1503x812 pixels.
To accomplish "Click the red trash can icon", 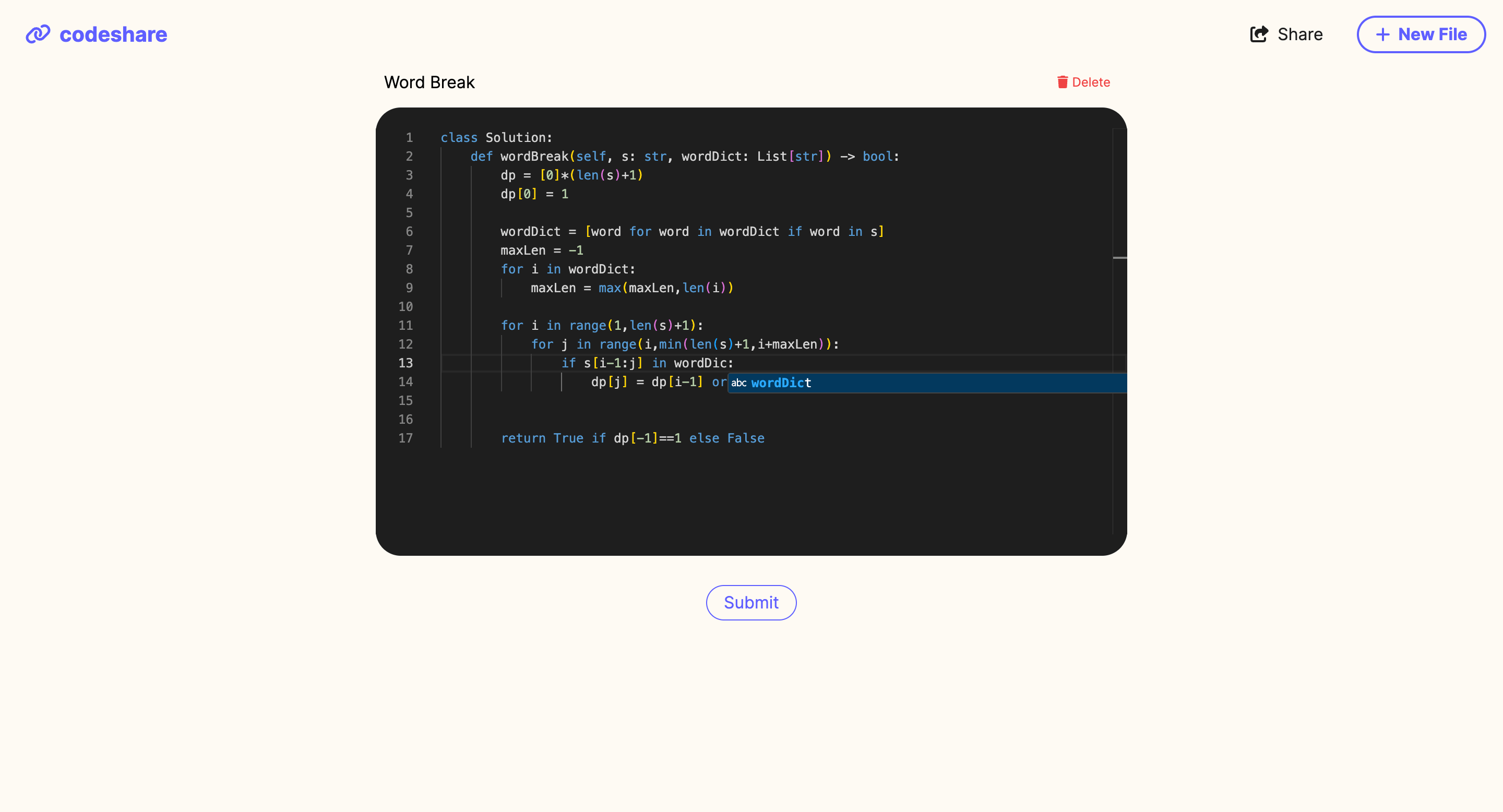I will coord(1063,82).
